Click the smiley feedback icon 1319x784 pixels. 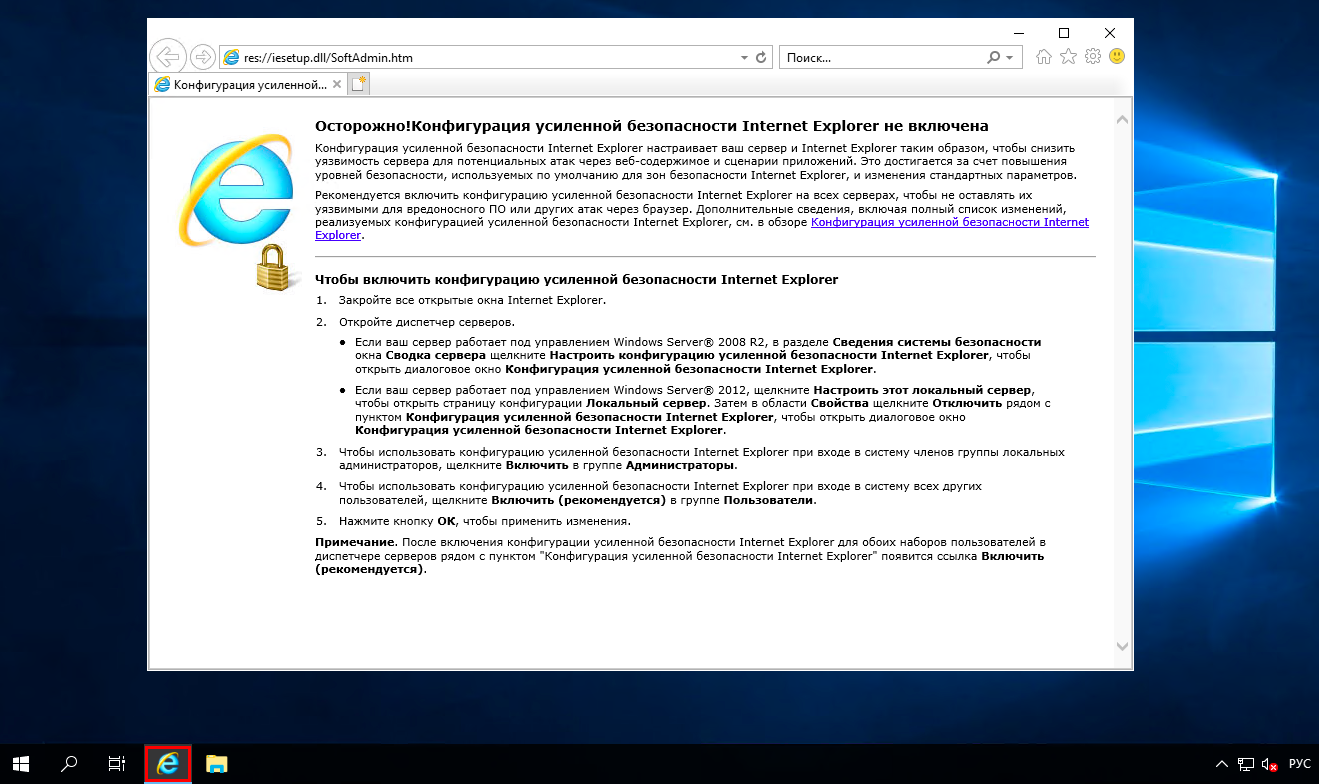coord(1117,57)
